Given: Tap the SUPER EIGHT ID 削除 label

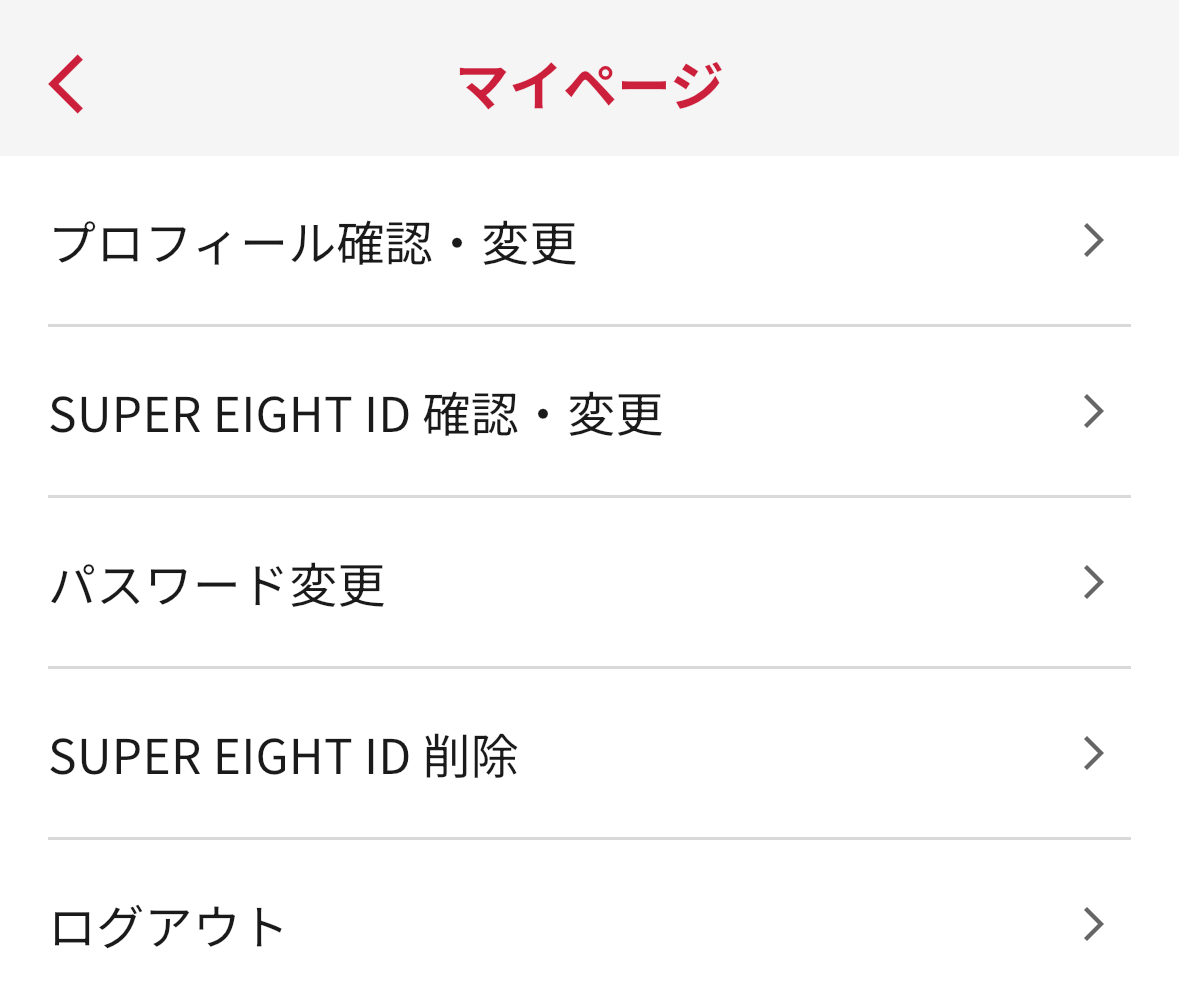Looking at the screenshot, I should tap(283, 756).
